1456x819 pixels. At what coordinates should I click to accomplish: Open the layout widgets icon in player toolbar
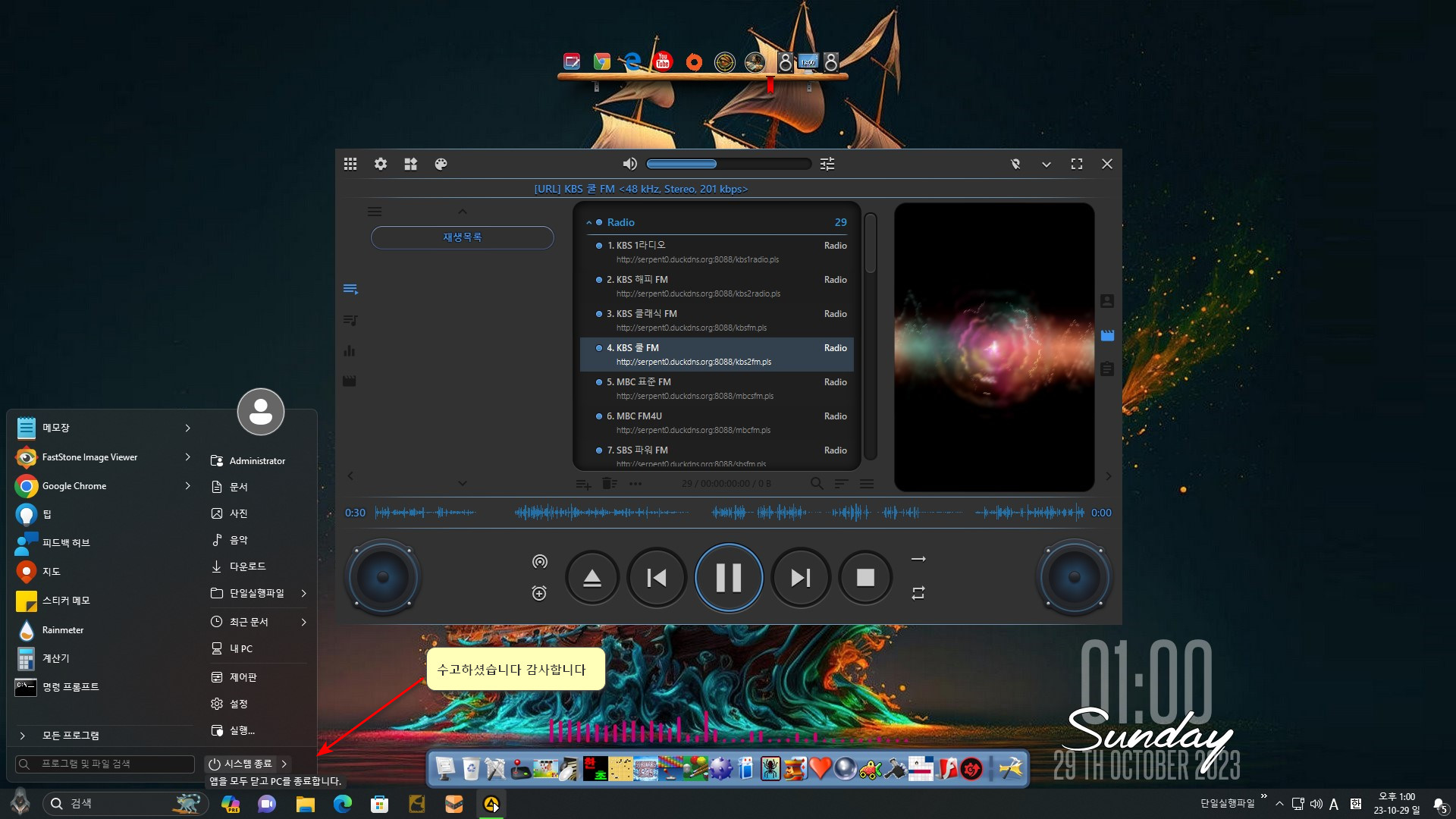(x=411, y=164)
